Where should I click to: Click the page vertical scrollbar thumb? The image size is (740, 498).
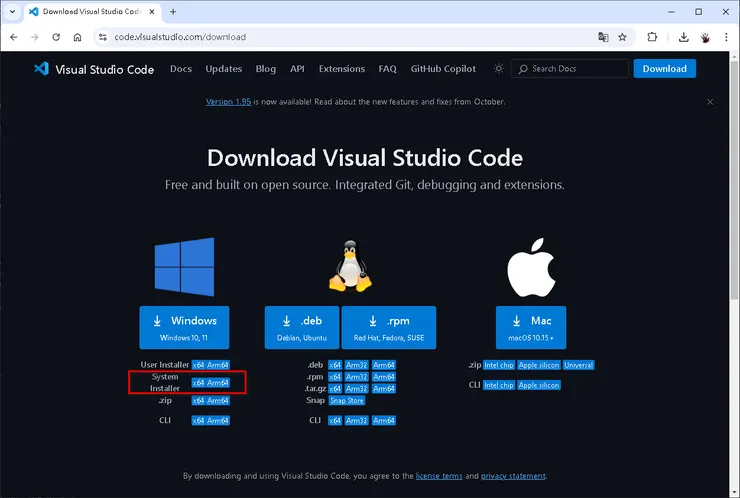734,179
